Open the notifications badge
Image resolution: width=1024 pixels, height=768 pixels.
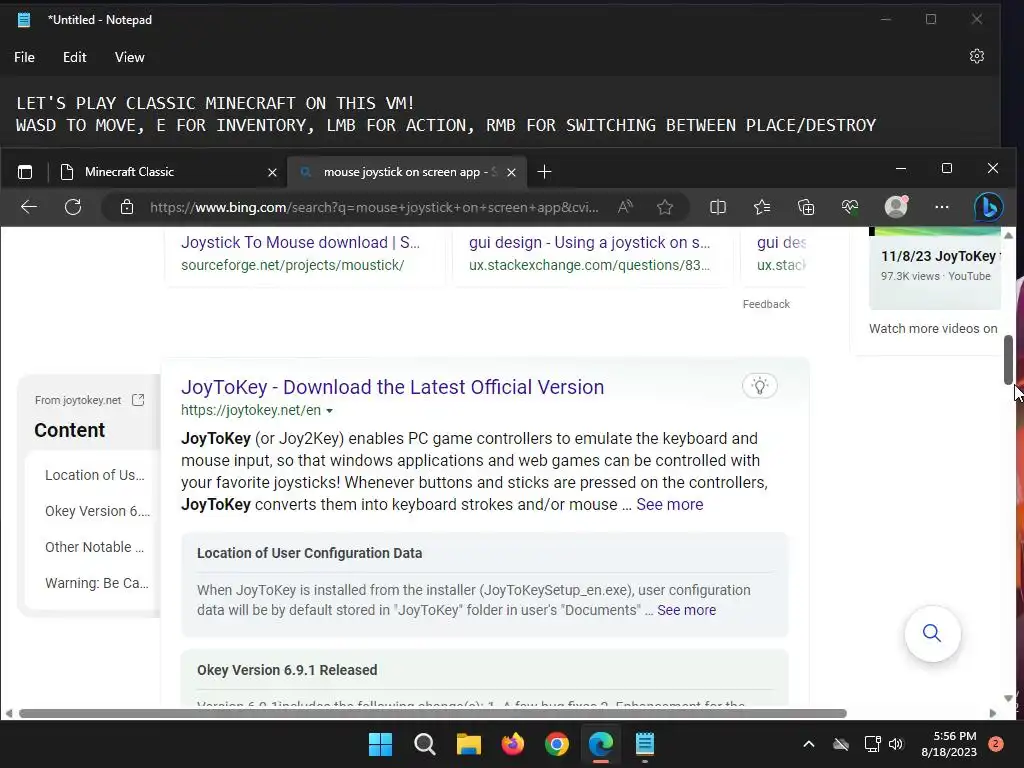[996, 744]
